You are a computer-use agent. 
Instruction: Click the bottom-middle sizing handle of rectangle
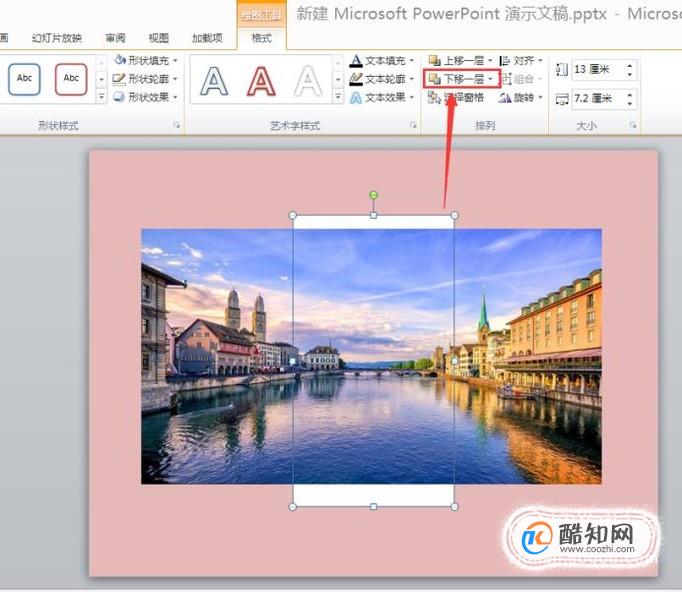[x=373, y=507]
